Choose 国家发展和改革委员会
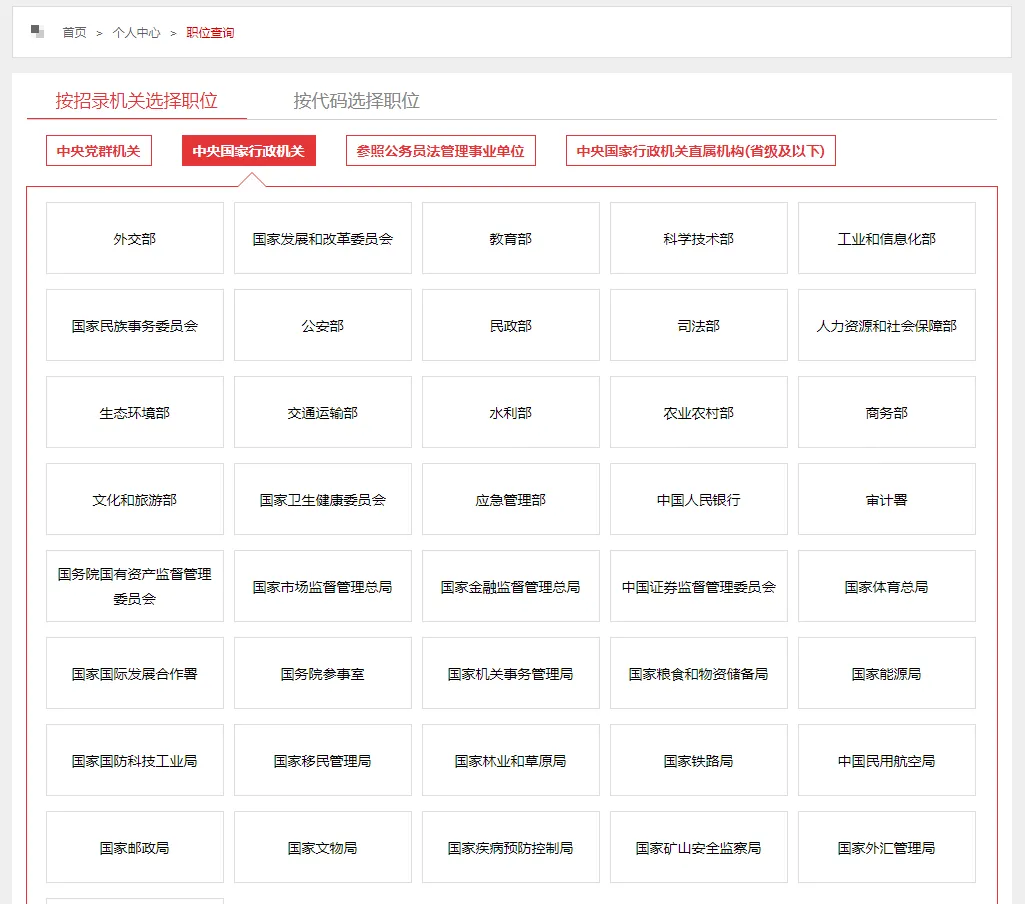Image resolution: width=1025 pixels, height=904 pixels. coord(323,239)
